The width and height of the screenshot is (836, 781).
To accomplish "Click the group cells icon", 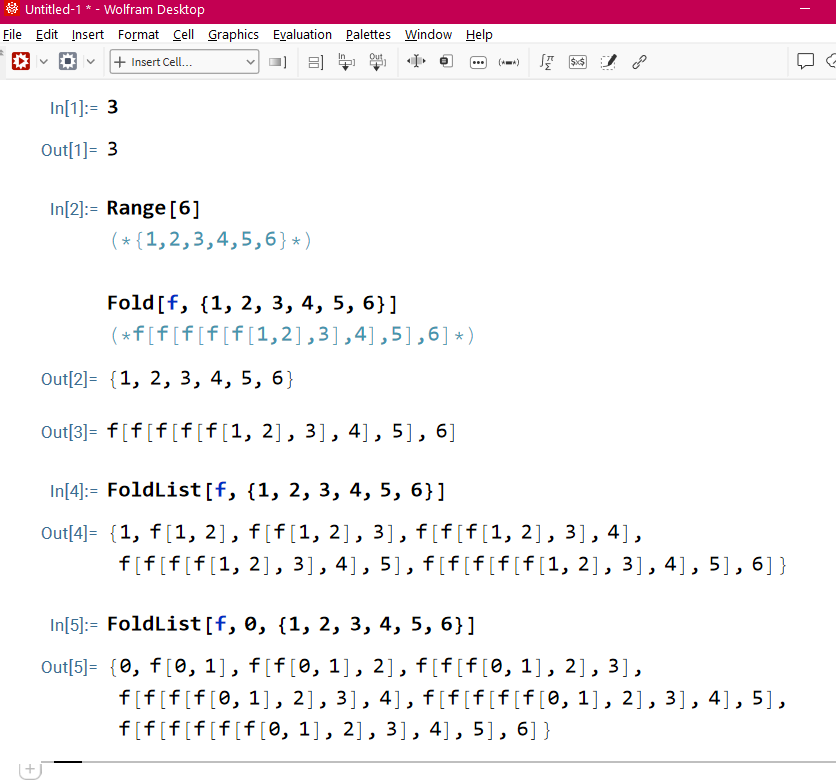I will (315, 62).
